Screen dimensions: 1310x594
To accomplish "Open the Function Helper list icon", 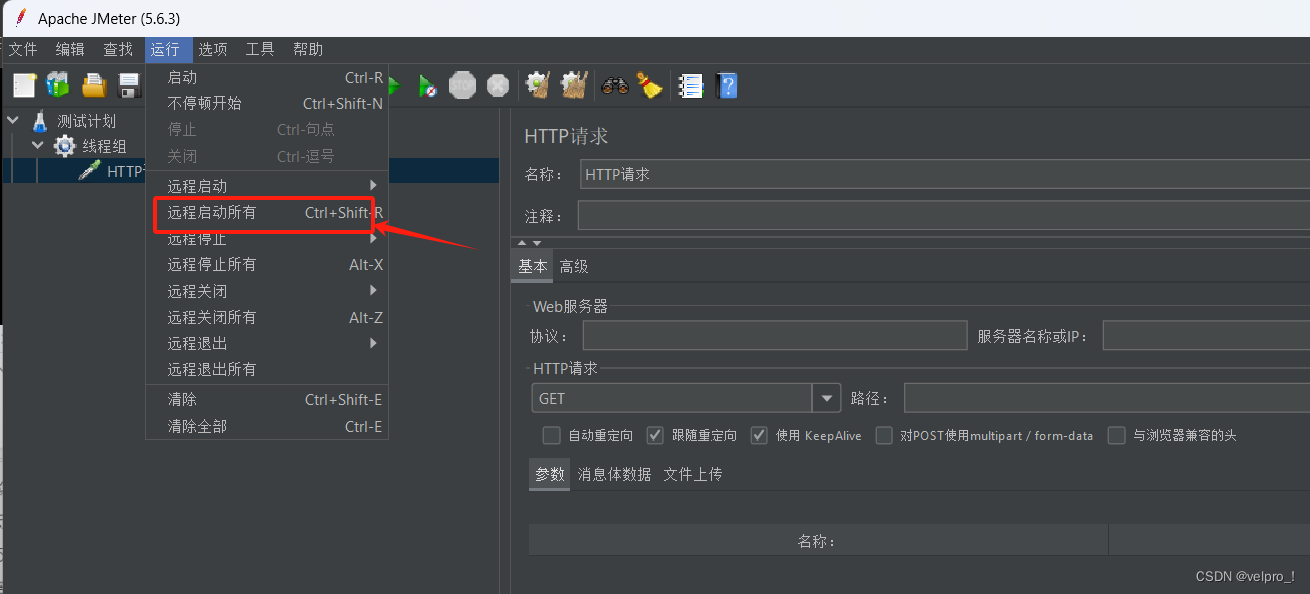I will pyautogui.click(x=690, y=86).
